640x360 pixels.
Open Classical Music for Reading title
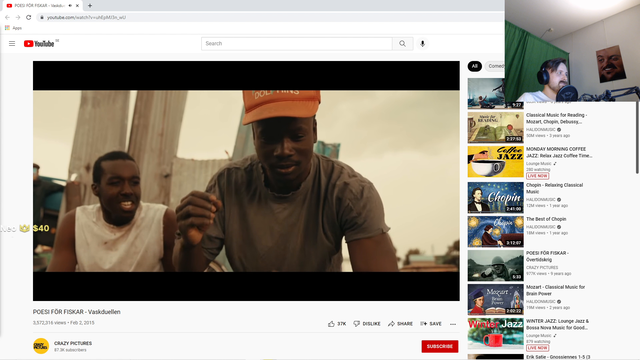[x=557, y=118]
